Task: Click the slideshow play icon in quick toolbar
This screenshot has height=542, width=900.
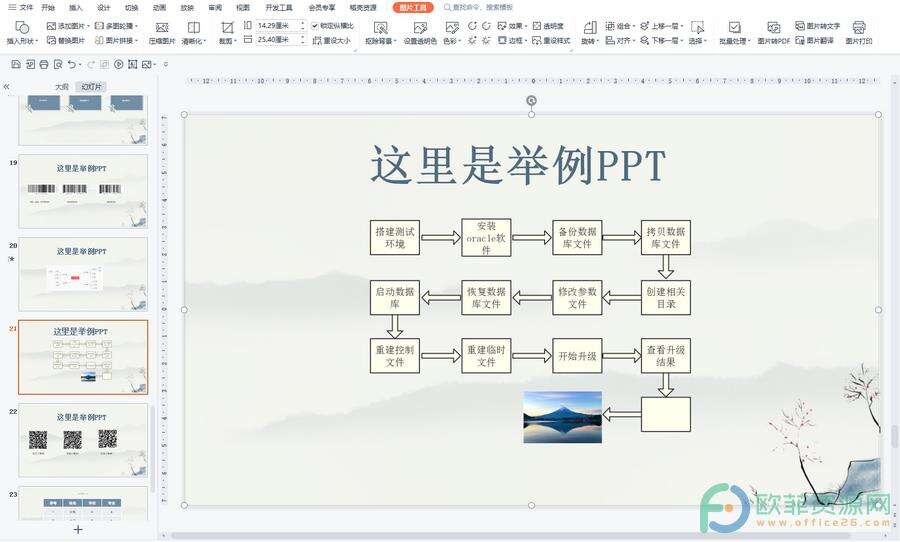Action: point(118,64)
